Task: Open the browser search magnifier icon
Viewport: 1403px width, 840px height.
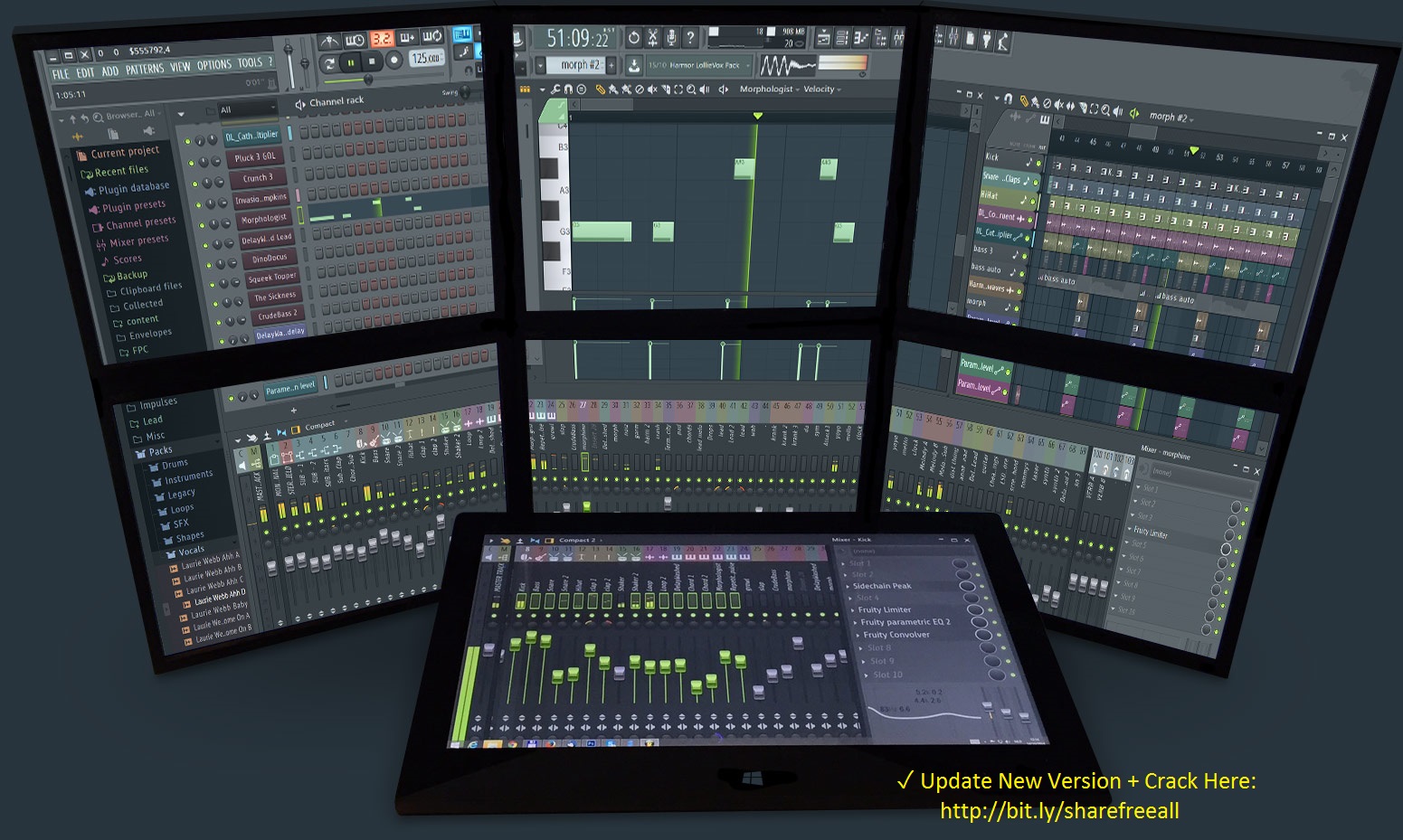Action: (x=97, y=118)
